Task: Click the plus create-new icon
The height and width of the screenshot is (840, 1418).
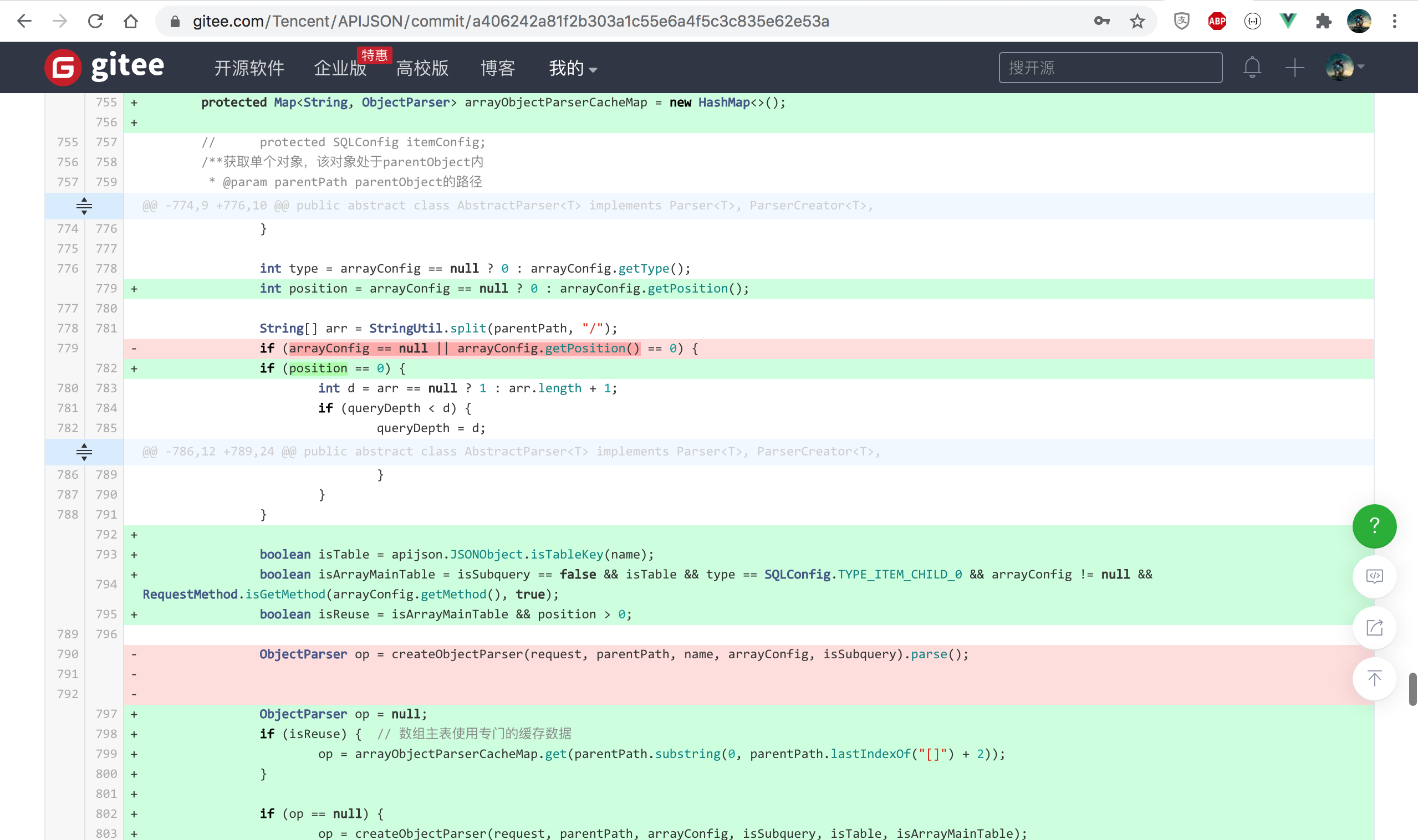Action: pos(1294,68)
